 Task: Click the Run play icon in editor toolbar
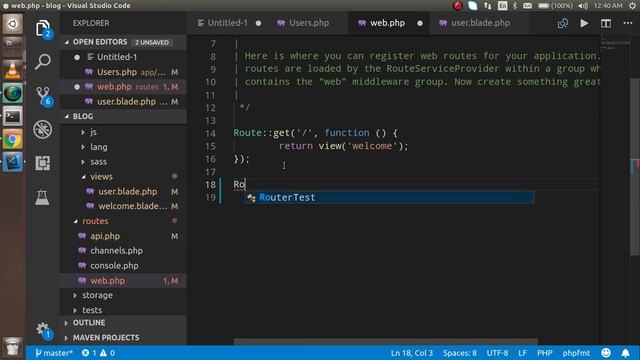(x=584, y=23)
